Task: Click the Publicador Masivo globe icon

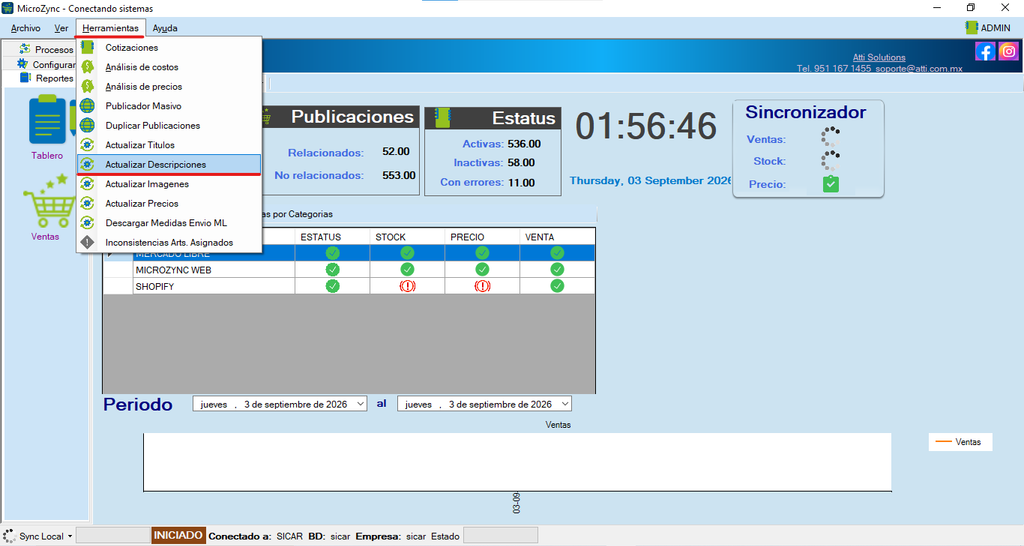Action: pos(88,106)
